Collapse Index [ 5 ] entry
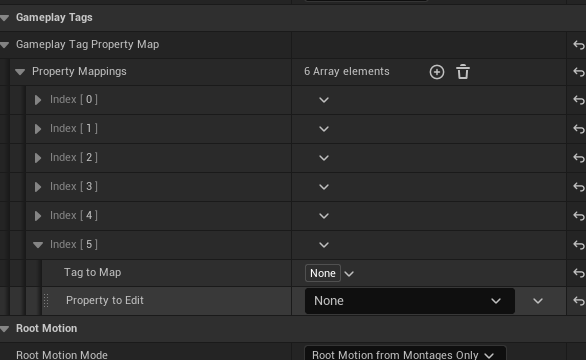This screenshot has width=586, height=360. pyautogui.click(x=38, y=245)
